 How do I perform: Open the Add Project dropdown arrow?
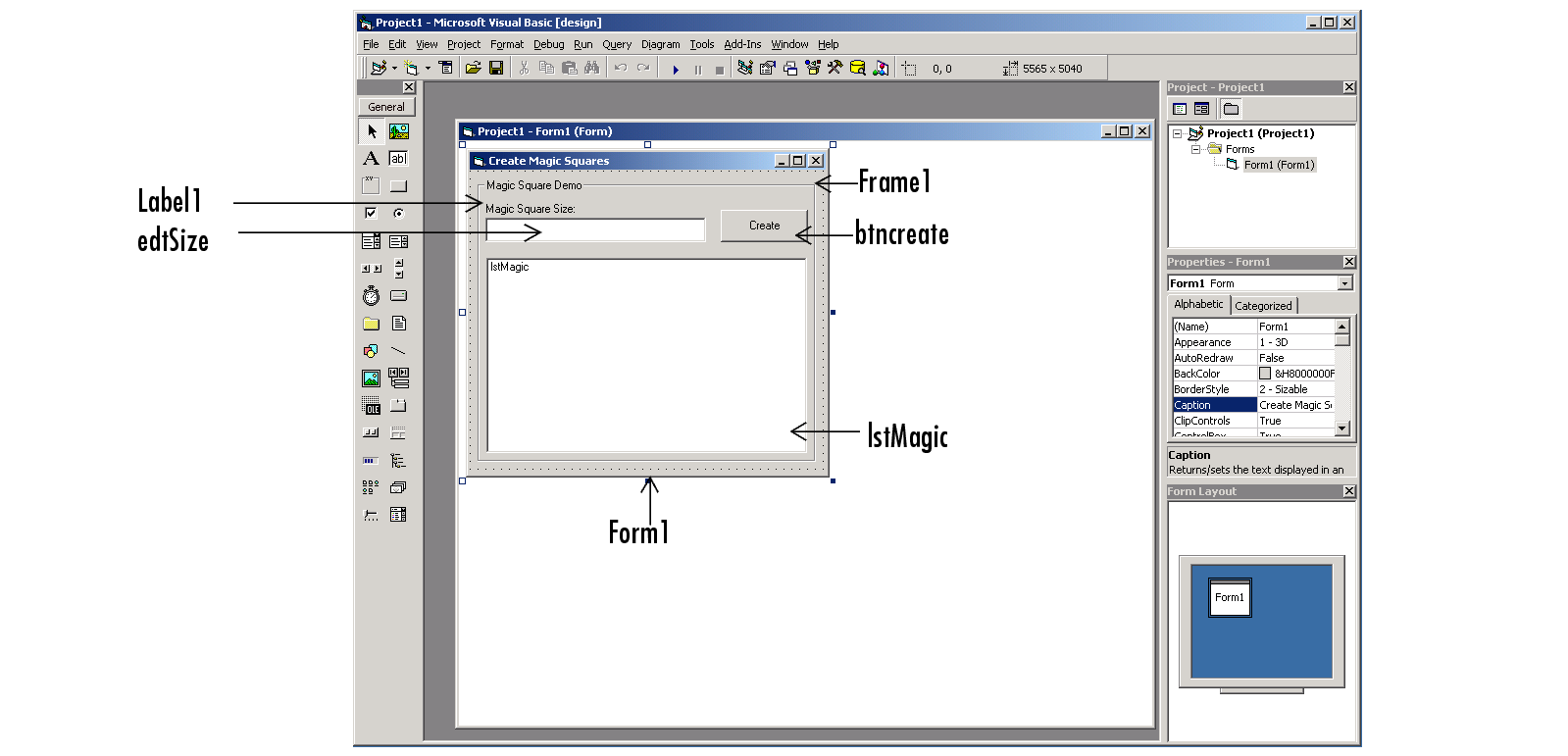pyautogui.click(x=394, y=69)
